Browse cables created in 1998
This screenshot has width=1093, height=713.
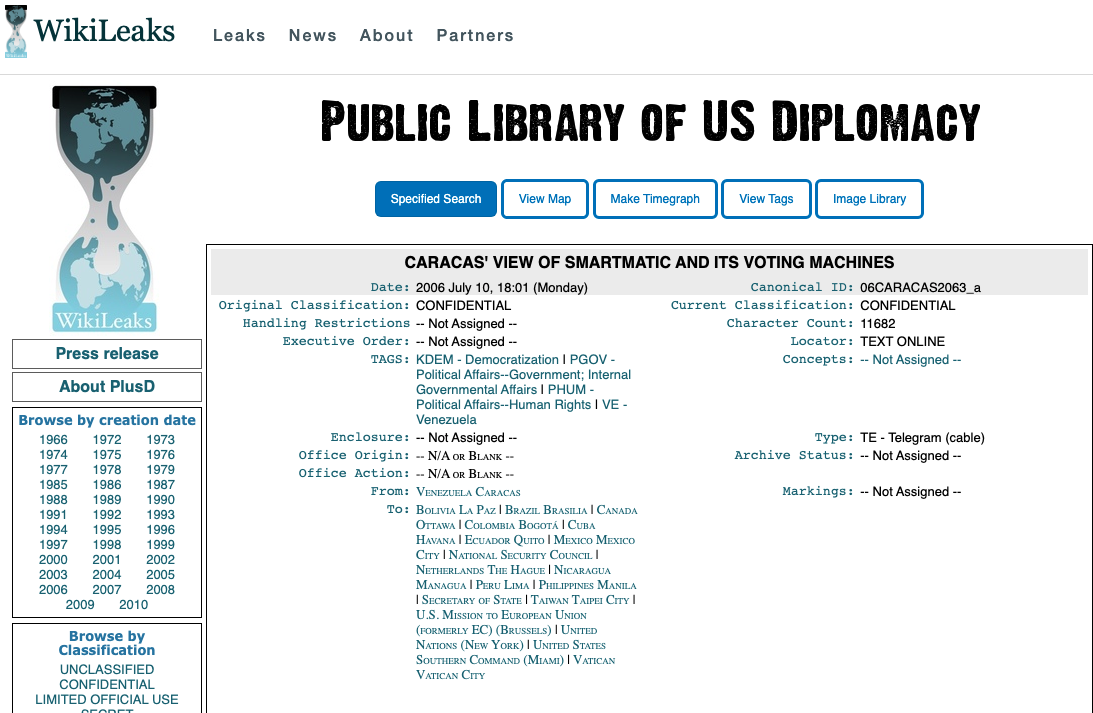[x=107, y=544]
